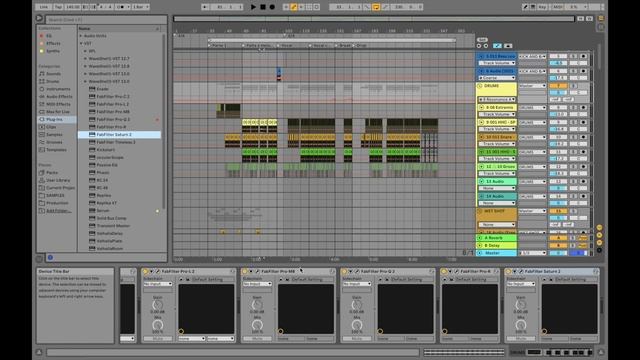The image size is (640, 360).
Task: Open the MIDI Effects category
Action: point(58,104)
